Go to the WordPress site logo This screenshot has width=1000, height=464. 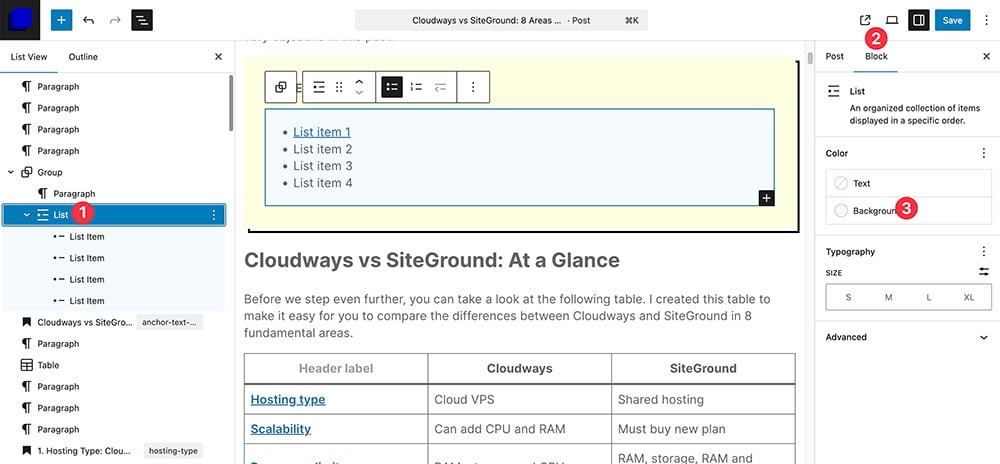click(x=20, y=20)
